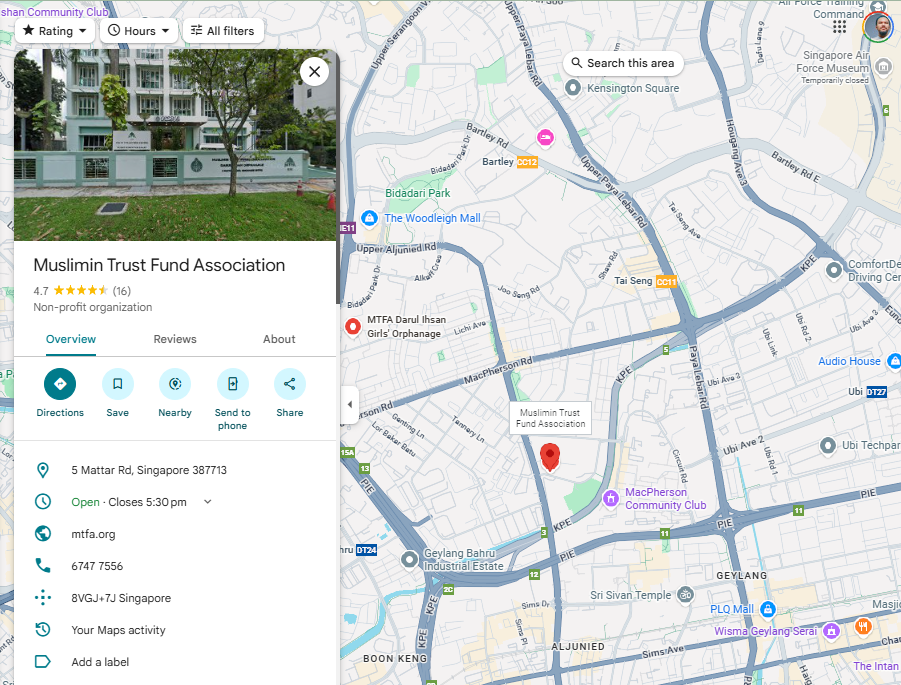The width and height of the screenshot is (901, 685).
Task: Click Bidadari Park label
Action: [x=418, y=193]
